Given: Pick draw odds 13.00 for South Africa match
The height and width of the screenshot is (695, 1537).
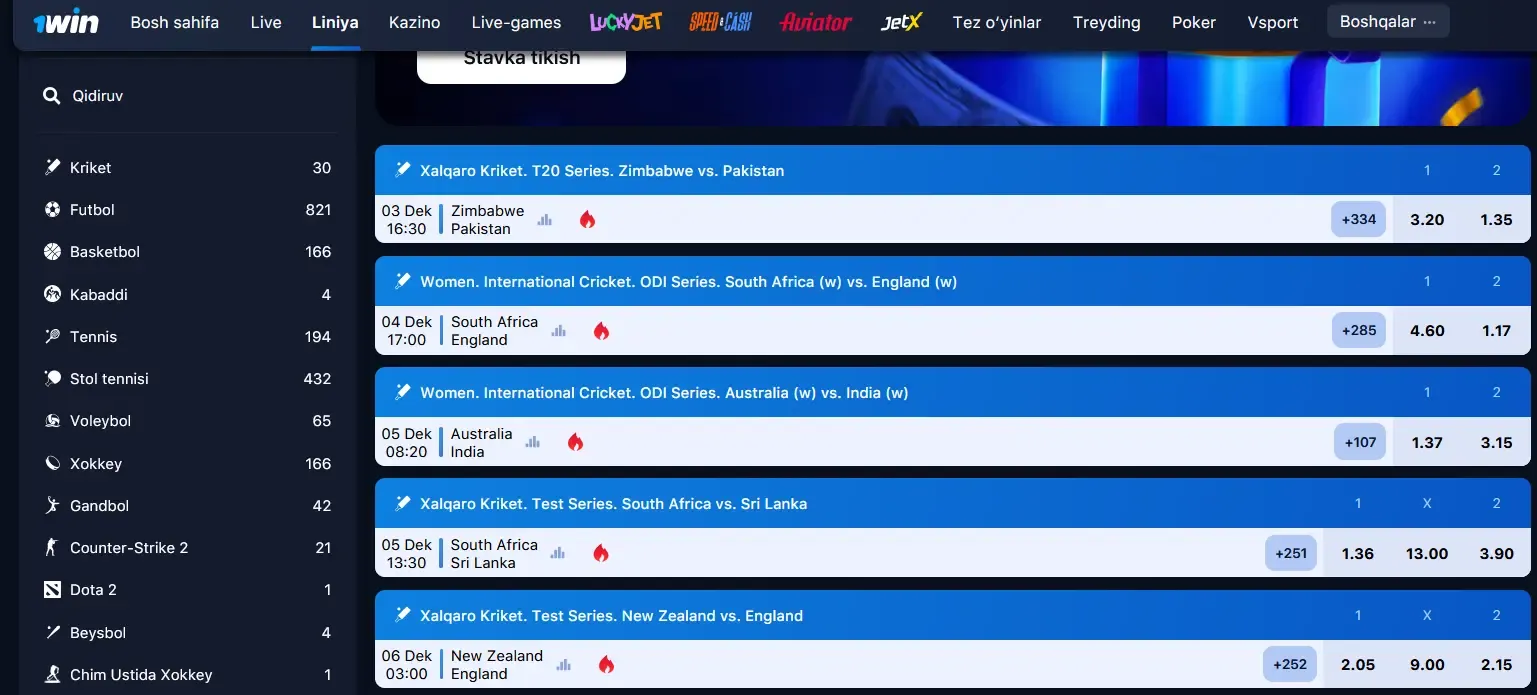Looking at the screenshot, I should [x=1426, y=553].
